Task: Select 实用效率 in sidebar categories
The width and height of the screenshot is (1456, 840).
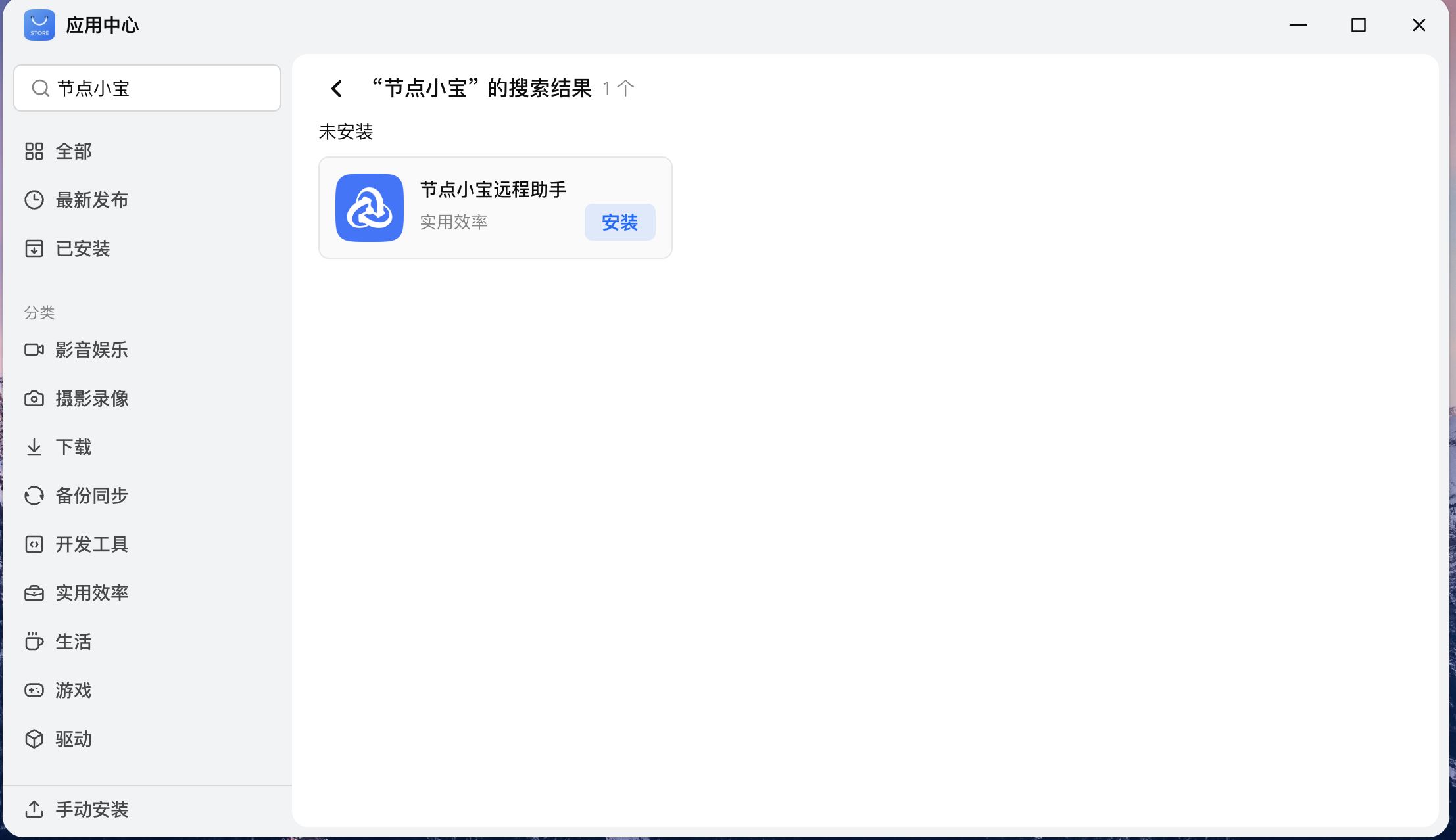Action: tap(91, 593)
